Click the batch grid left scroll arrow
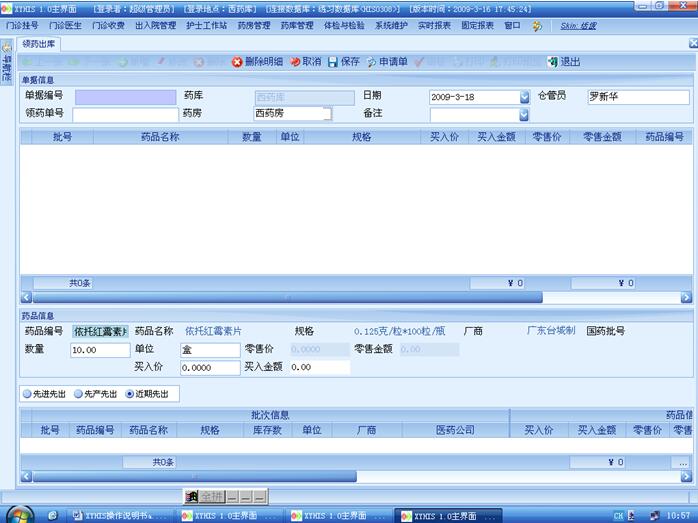This screenshot has width=698, height=523. point(26,477)
